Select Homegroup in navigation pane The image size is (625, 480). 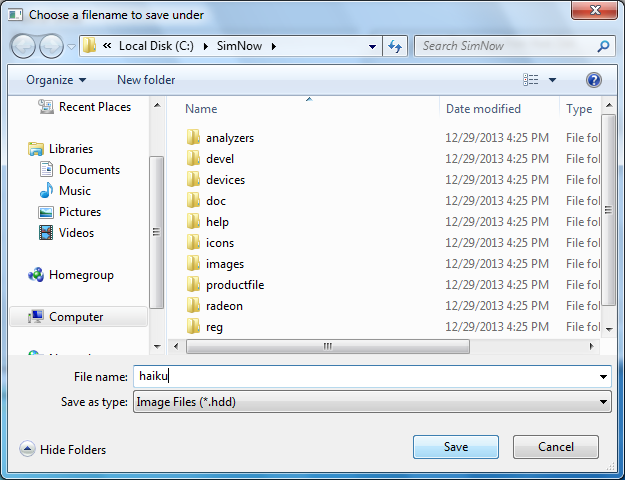(x=81, y=275)
